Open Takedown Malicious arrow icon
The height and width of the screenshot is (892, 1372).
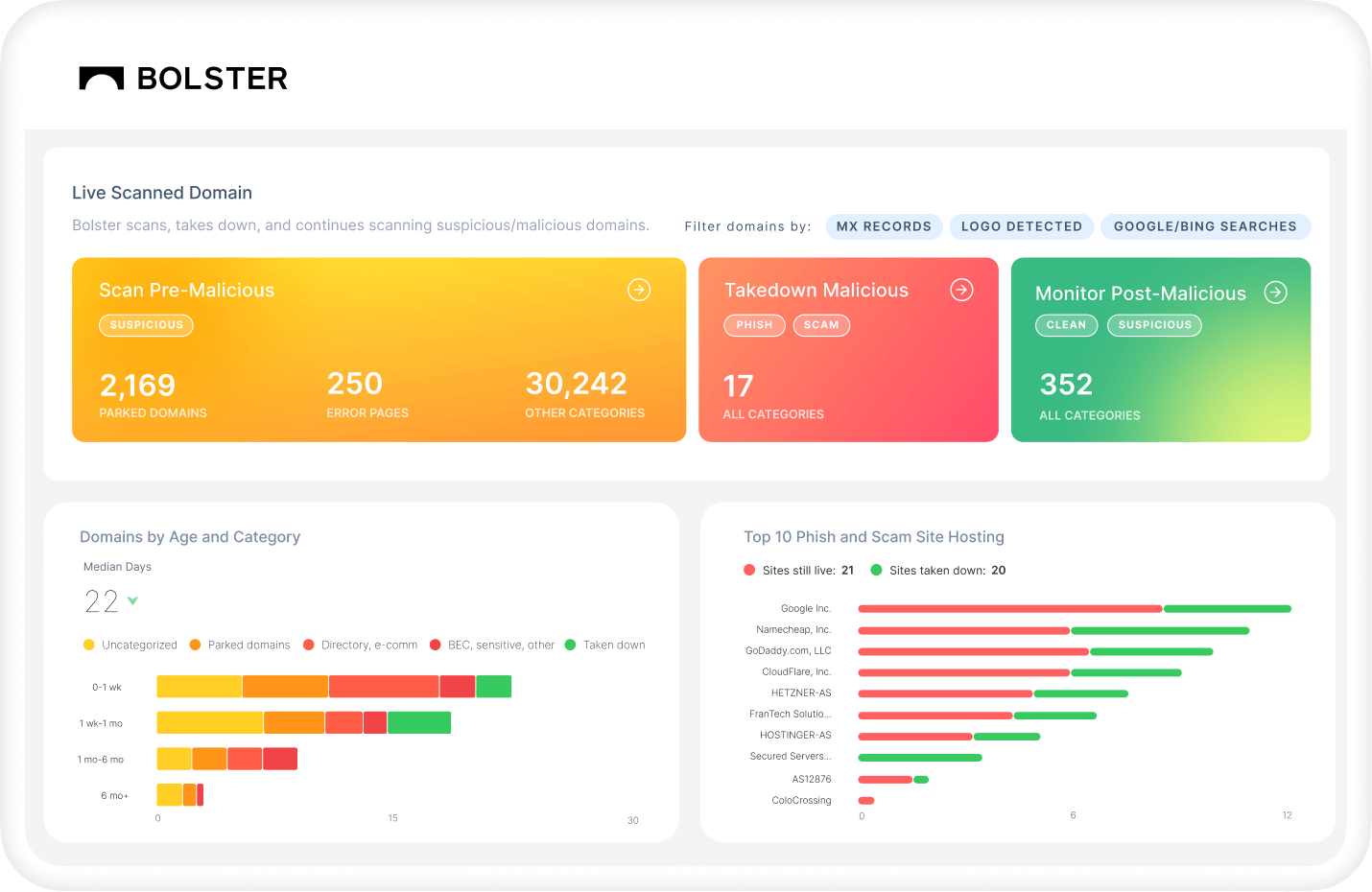(x=961, y=290)
